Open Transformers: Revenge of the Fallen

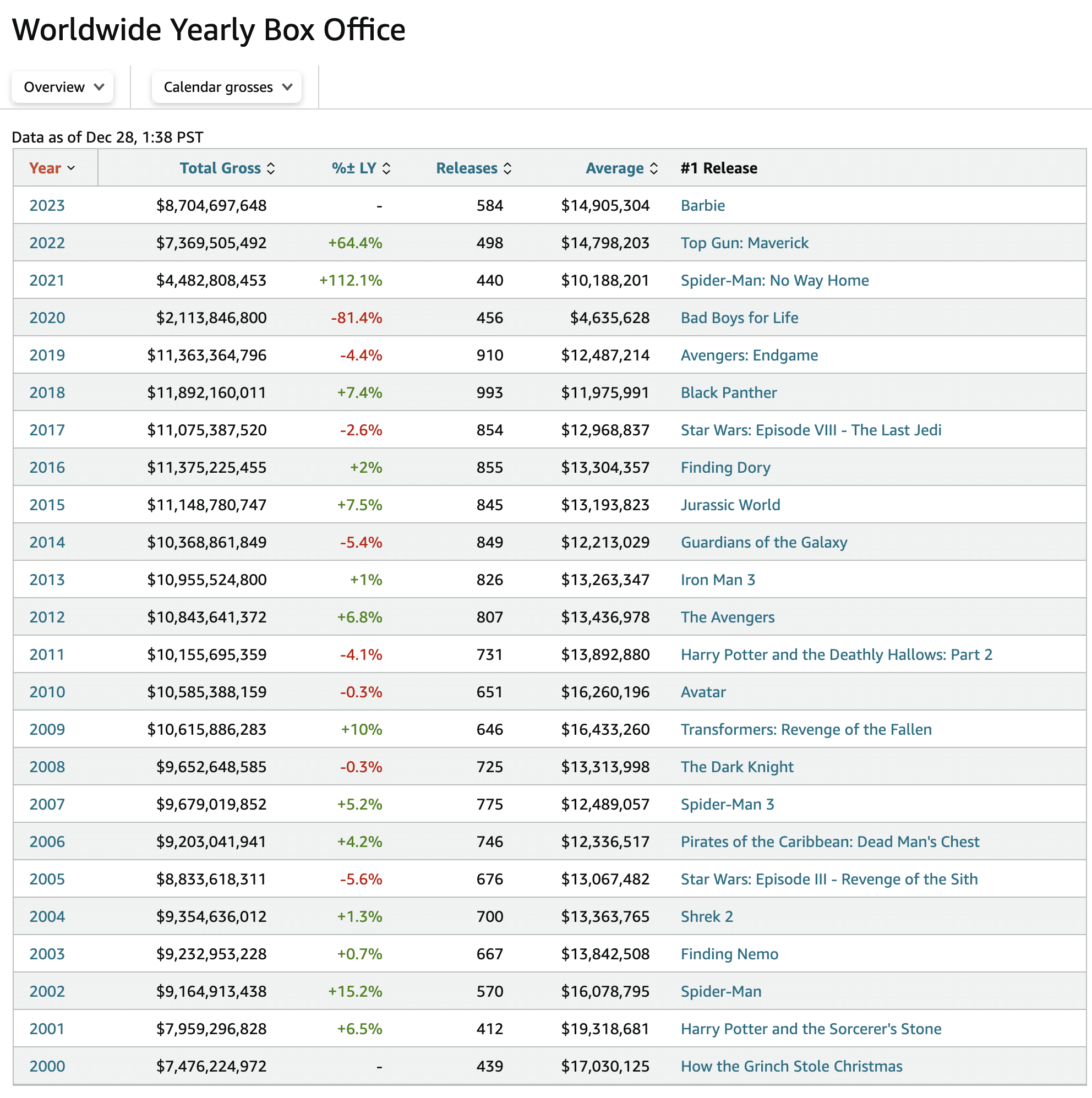tap(806, 729)
